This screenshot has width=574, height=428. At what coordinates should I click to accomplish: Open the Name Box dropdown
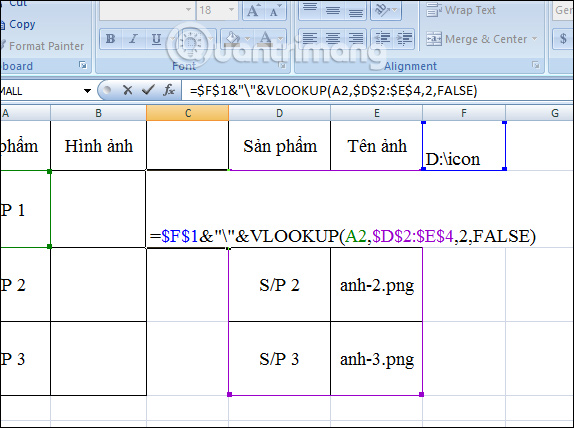pyautogui.click(x=87, y=91)
